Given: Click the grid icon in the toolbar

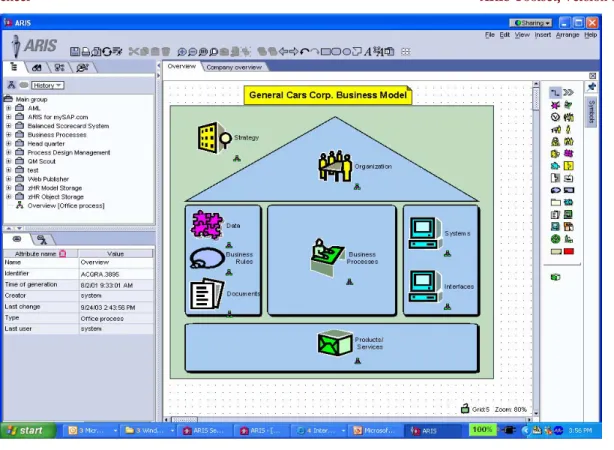Looking at the screenshot, I should click(406, 52).
